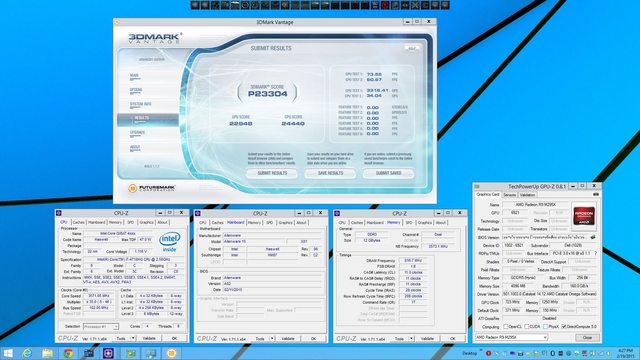
Task: Go to the Main section in 3DMark
Action: pos(134,76)
